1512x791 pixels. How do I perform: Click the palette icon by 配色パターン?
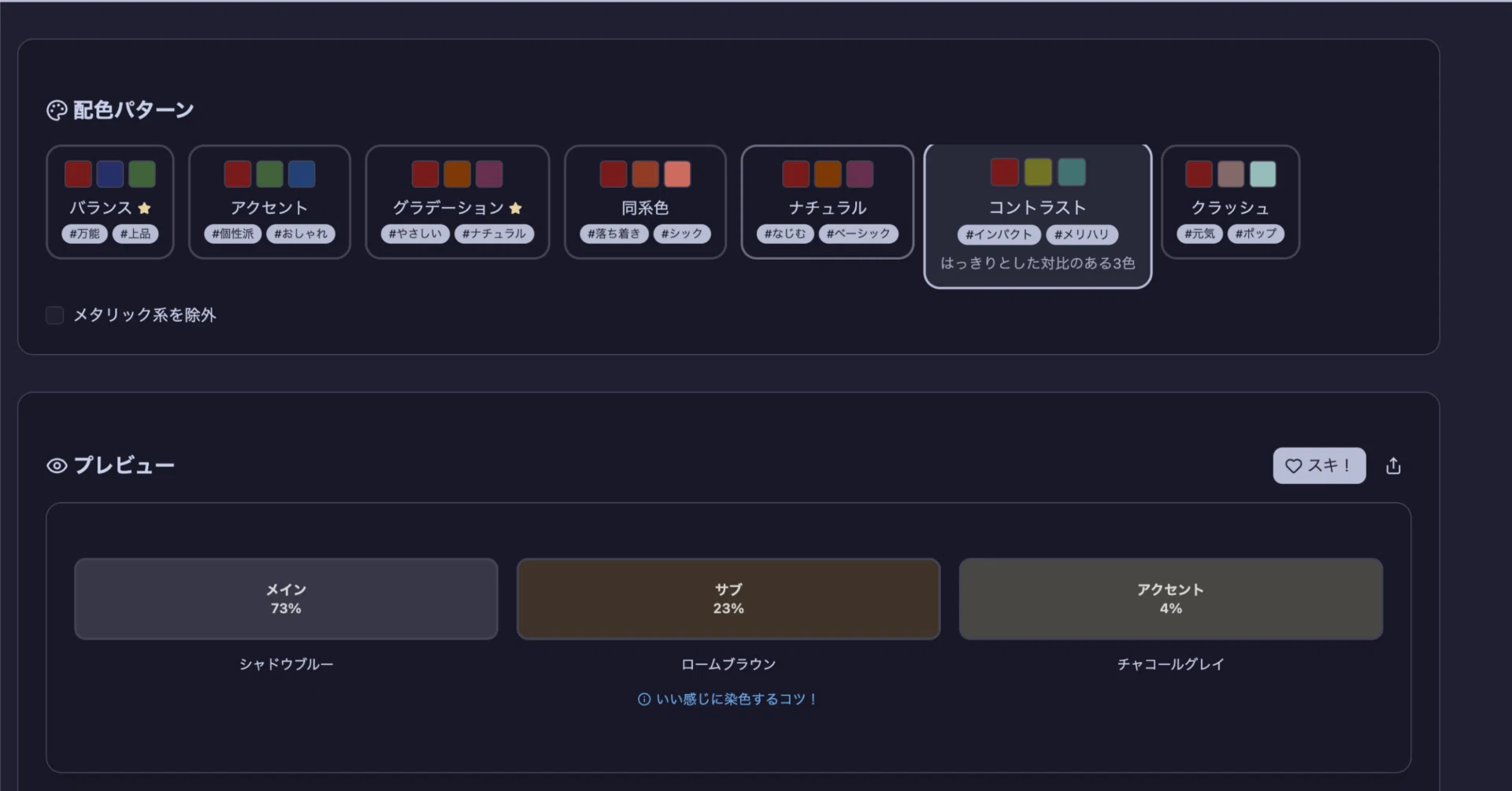[x=57, y=110]
